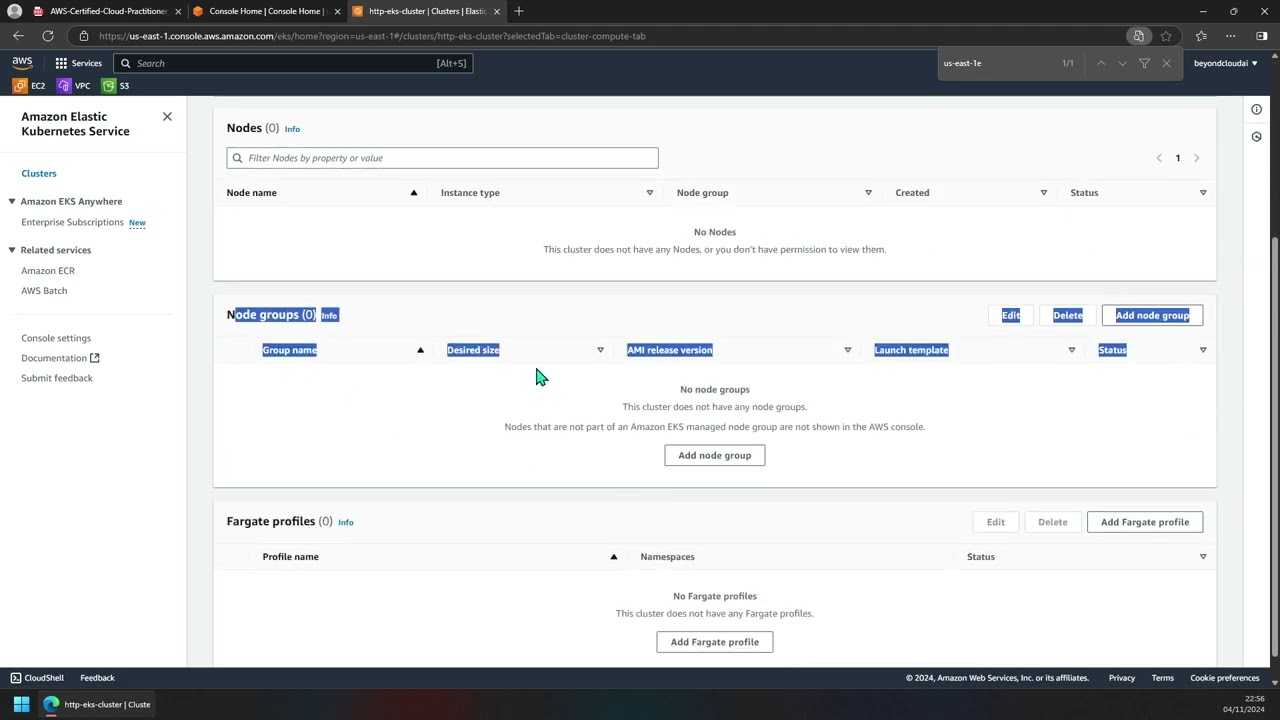The height and width of the screenshot is (720, 1280).
Task: Click the Delete button for node groups
Action: coord(1067,316)
